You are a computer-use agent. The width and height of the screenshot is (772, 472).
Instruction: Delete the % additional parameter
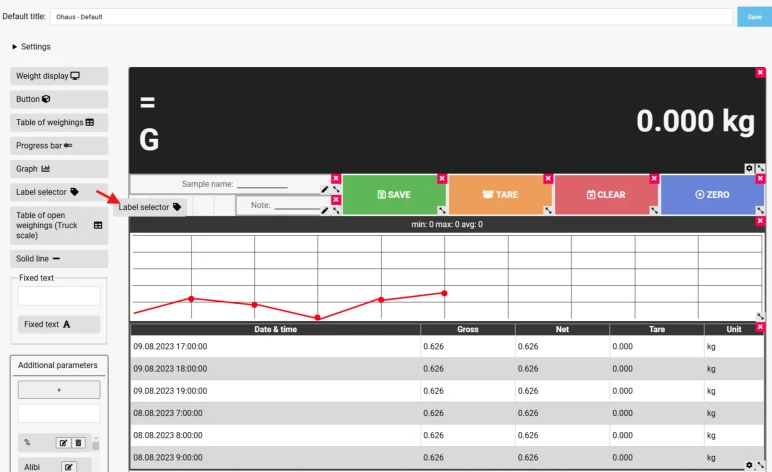coord(78,442)
